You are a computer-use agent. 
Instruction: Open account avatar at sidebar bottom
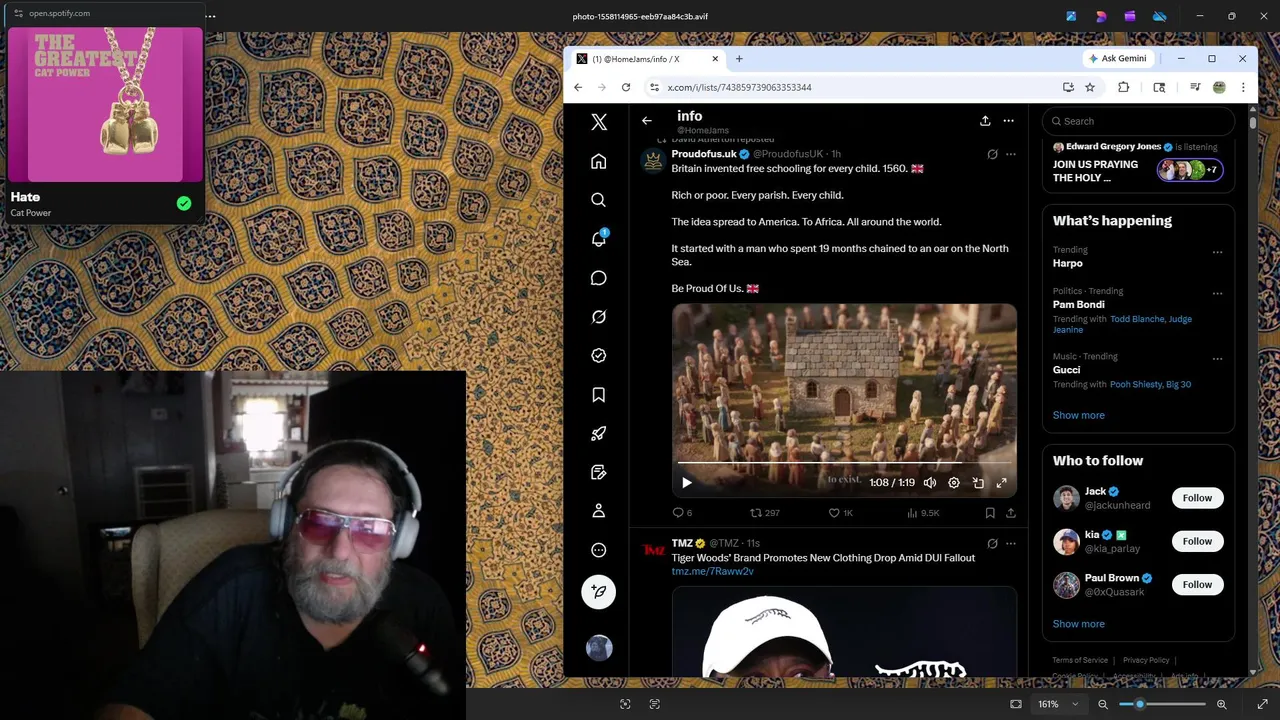pyautogui.click(x=598, y=648)
